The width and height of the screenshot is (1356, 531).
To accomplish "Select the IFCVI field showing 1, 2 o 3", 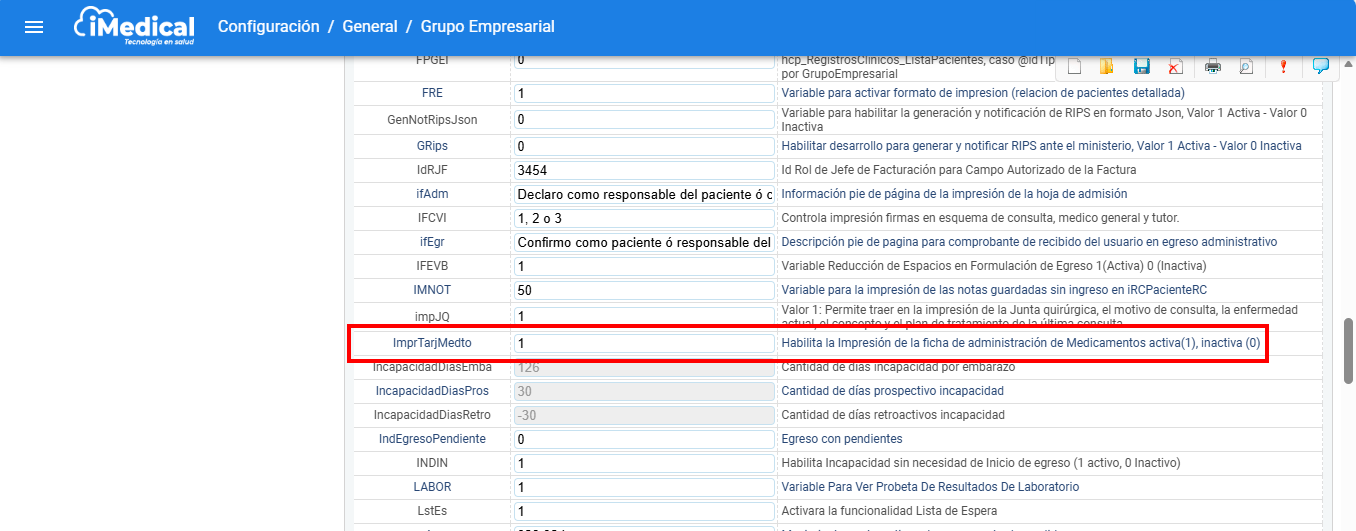I will [644, 218].
